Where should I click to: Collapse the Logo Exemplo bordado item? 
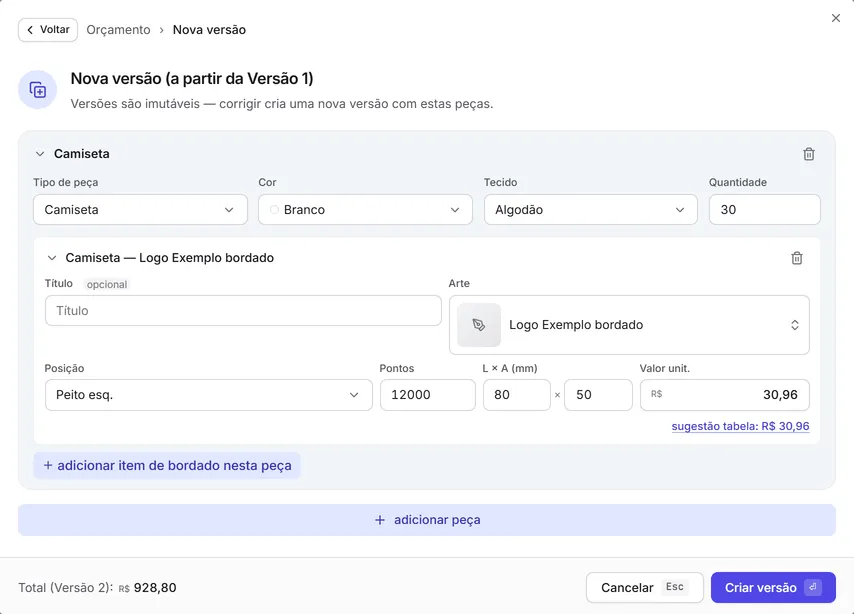point(52,258)
